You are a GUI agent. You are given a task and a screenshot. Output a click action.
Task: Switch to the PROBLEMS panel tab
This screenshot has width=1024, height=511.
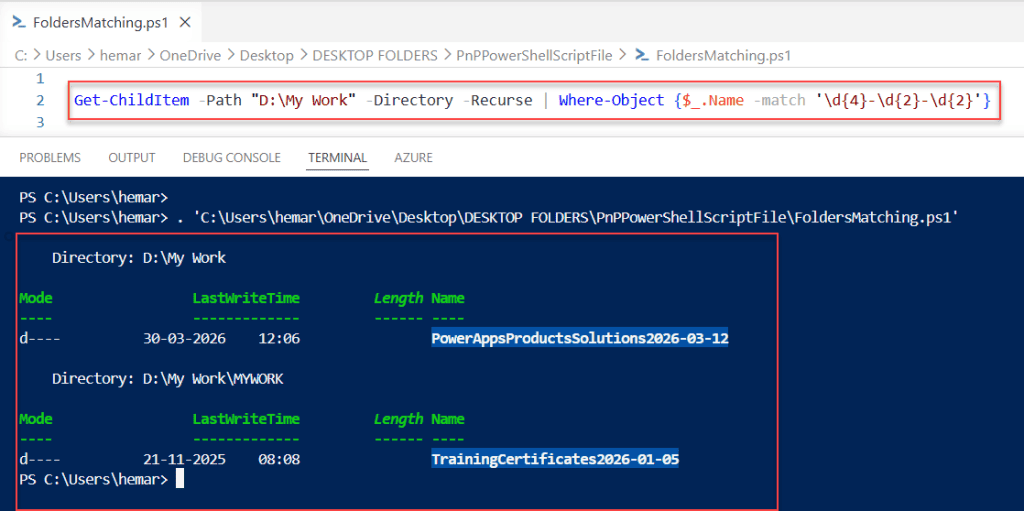click(x=50, y=157)
